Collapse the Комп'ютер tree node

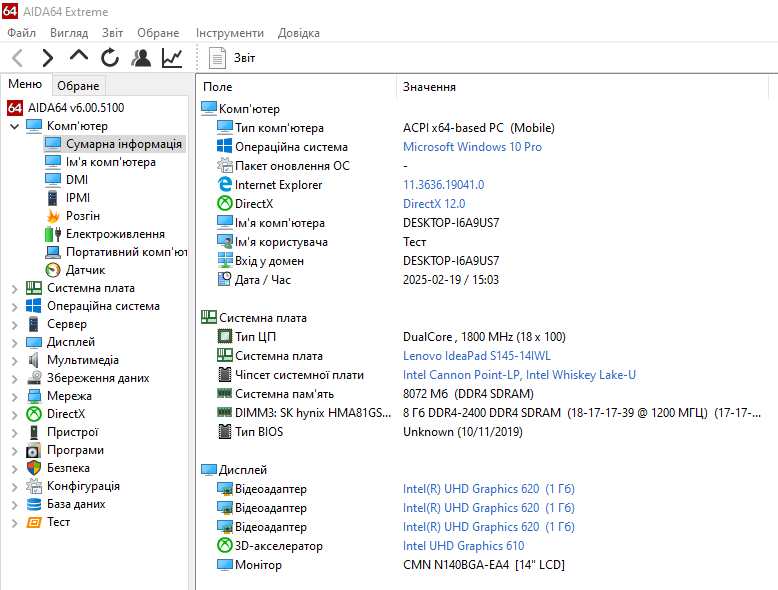[x=14, y=126]
